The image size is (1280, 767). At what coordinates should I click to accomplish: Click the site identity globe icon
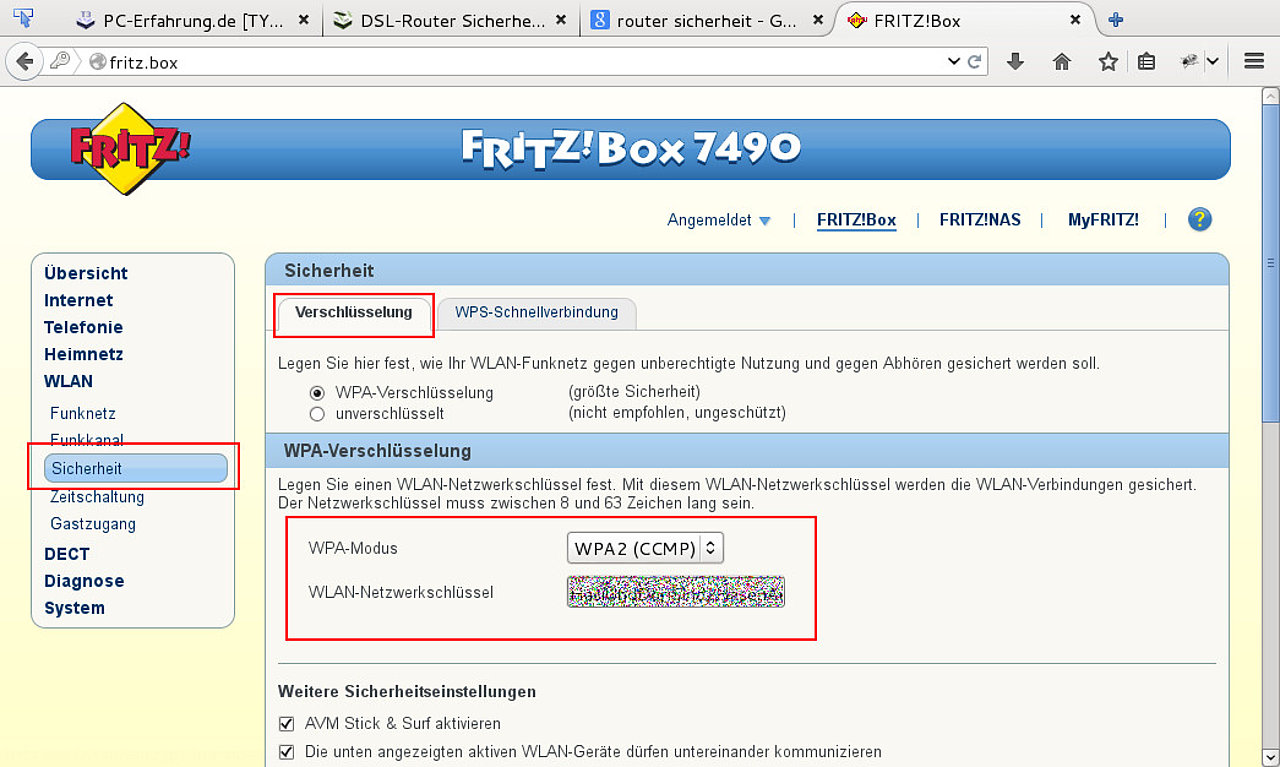pyautogui.click(x=97, y=62)
